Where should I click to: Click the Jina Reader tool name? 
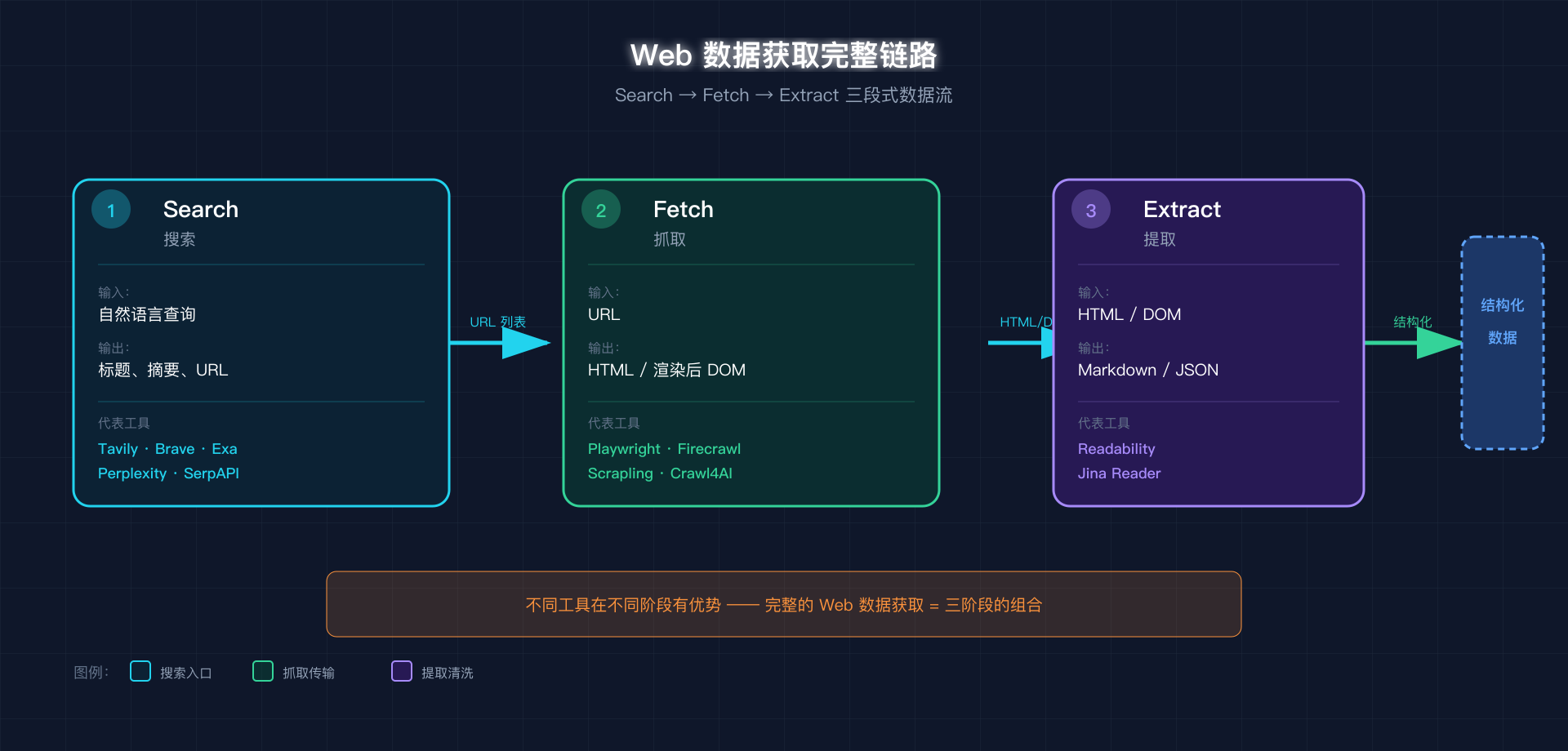coord(1119,473)
